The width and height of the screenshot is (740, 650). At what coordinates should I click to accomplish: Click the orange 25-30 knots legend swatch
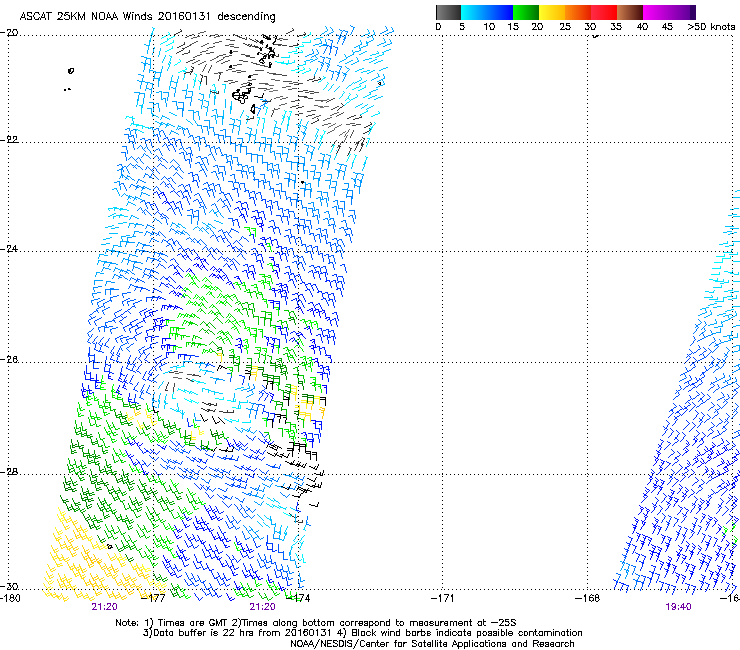tap(578, 12)
